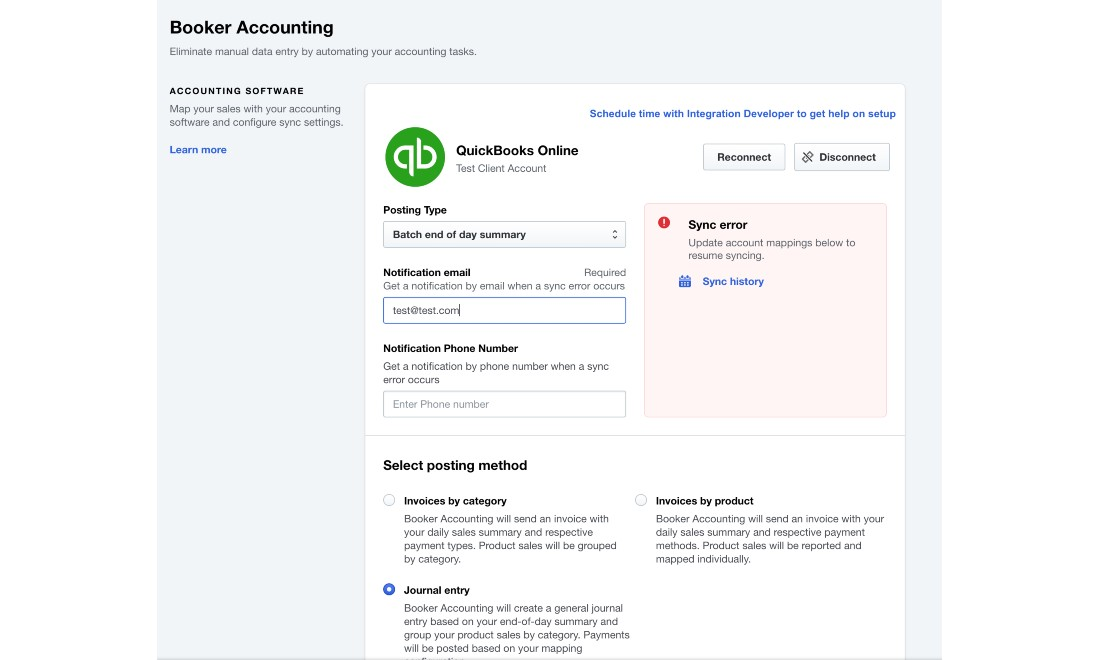Open the Schedule time with Integration Developer link
Screen dimensions: 1100x660
pyautogui.click(x=742, y=114)
